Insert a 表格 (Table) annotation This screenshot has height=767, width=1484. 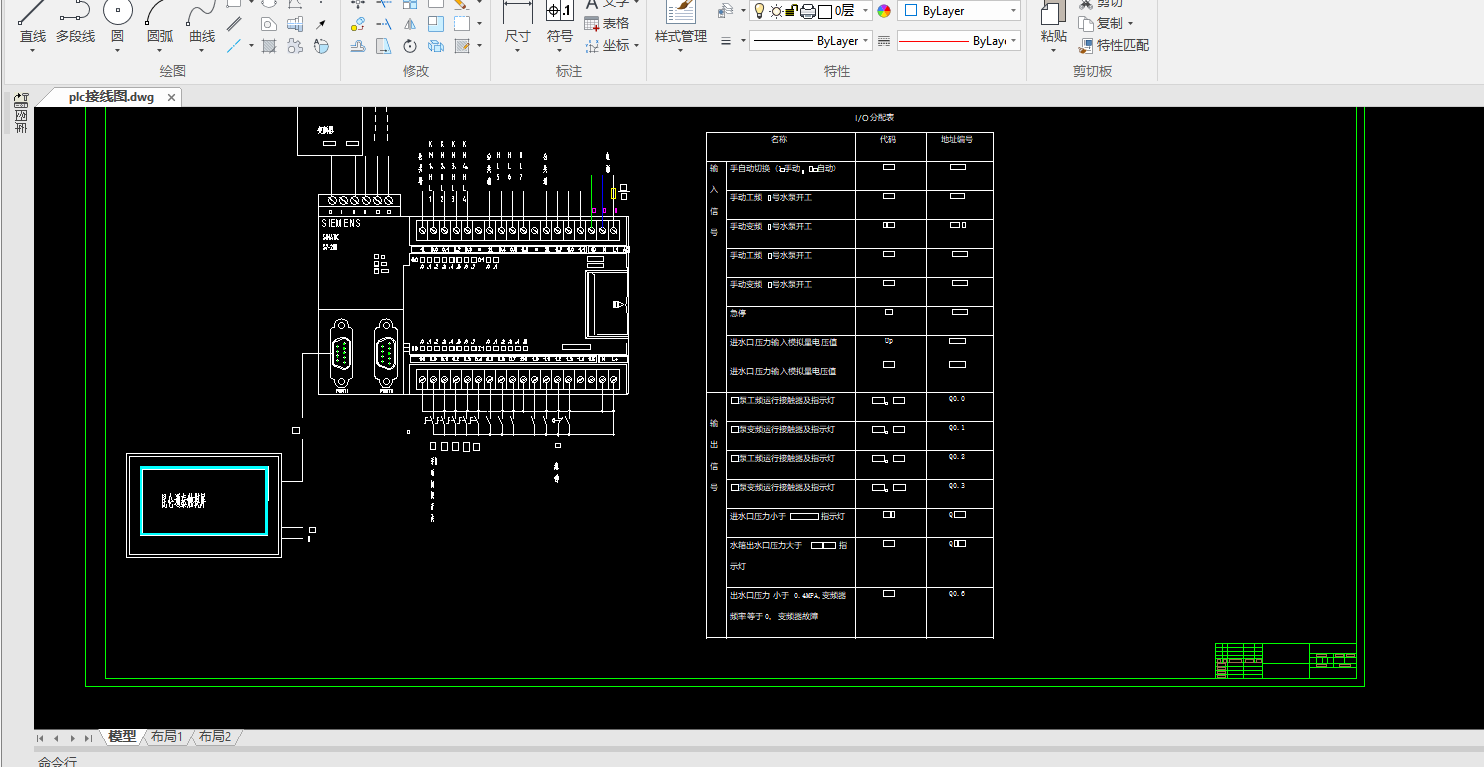click(606, 23)
